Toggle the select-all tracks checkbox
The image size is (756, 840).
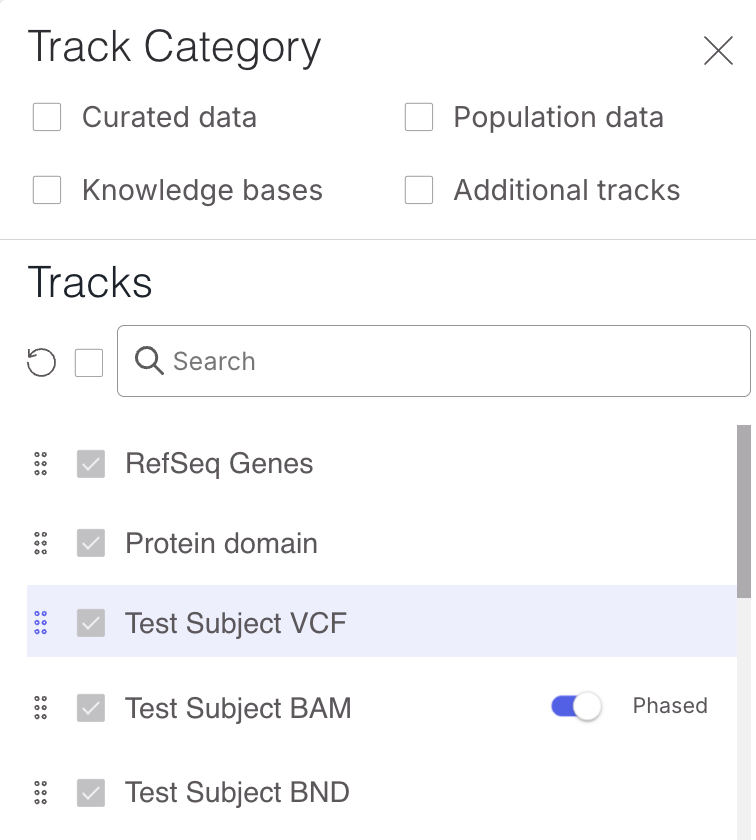[89, 362]
